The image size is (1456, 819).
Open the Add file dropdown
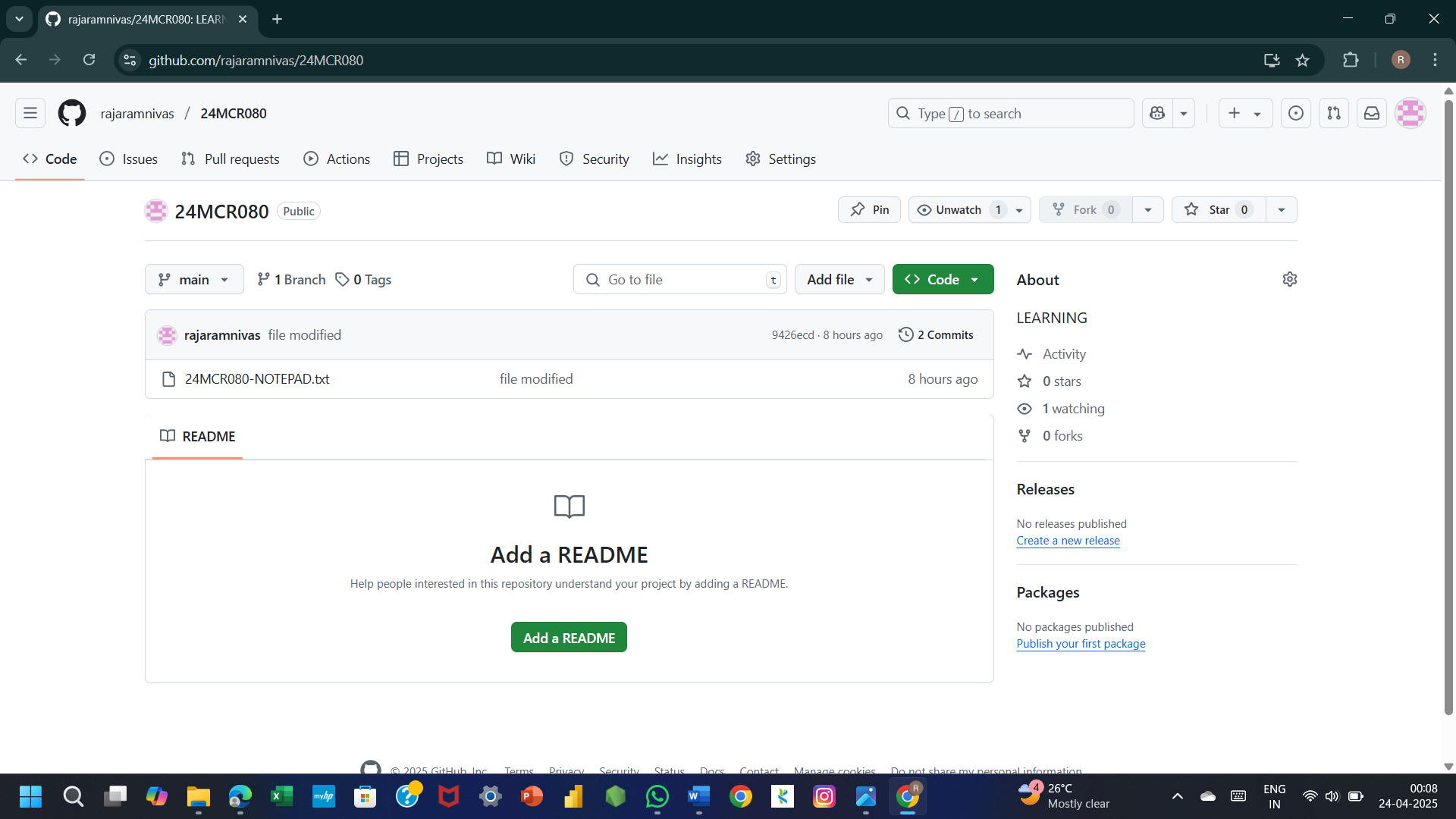[x=839, y=279]
